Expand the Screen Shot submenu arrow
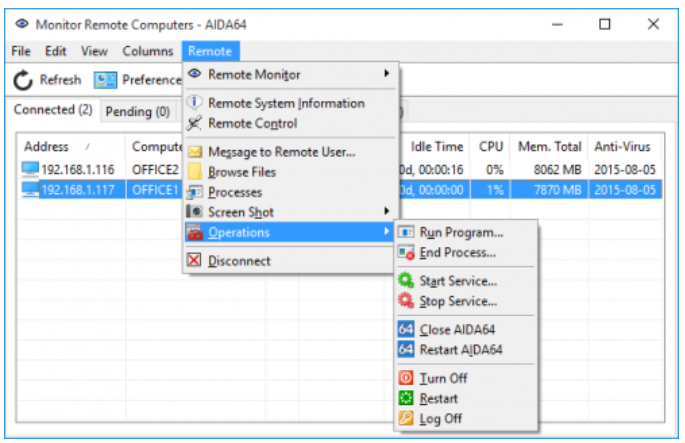685x443 pixels. pyautogui.click(x=387, y=211)
